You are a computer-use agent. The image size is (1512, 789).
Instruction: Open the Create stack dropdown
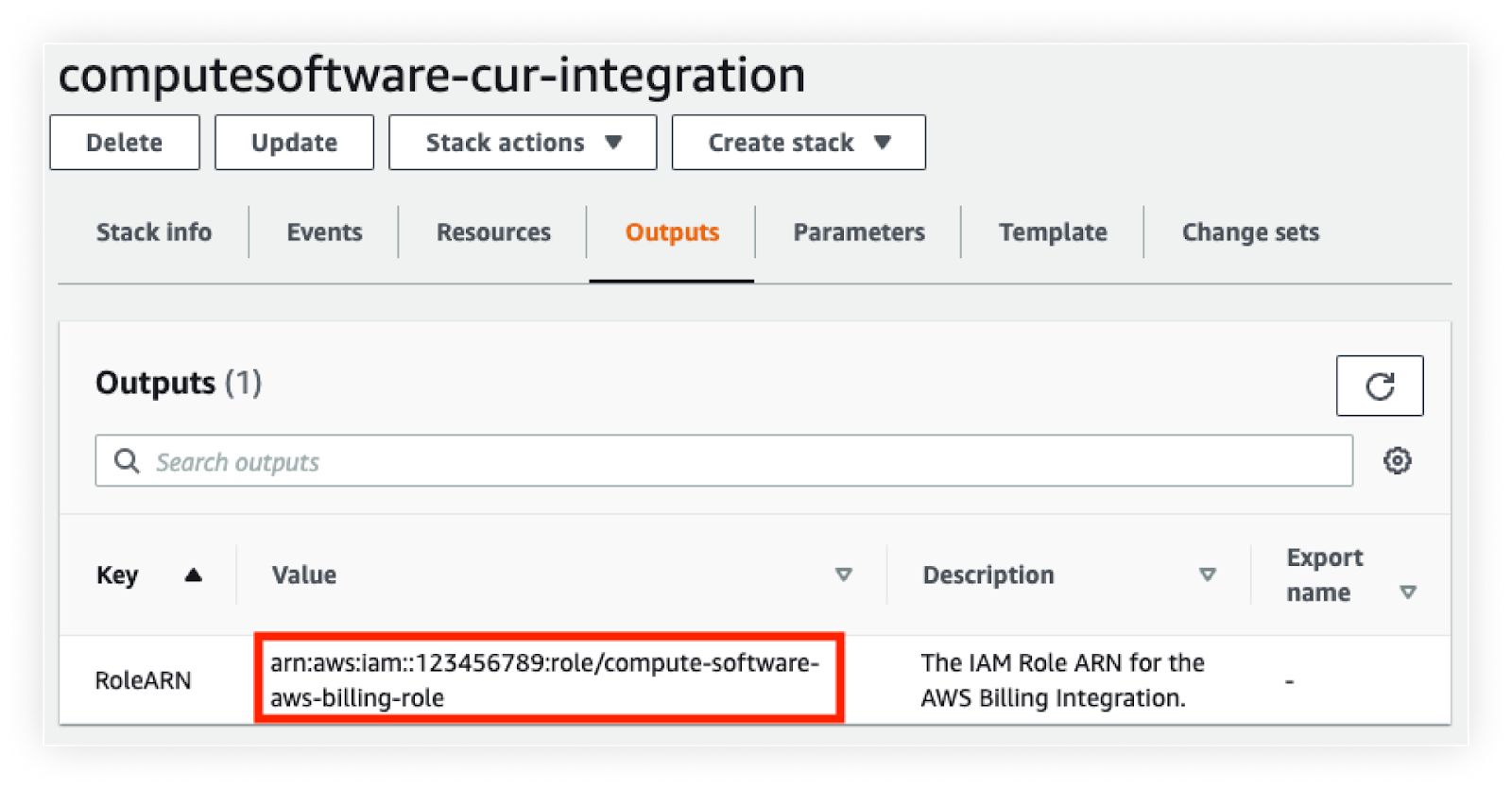click(x=799, y=143)
